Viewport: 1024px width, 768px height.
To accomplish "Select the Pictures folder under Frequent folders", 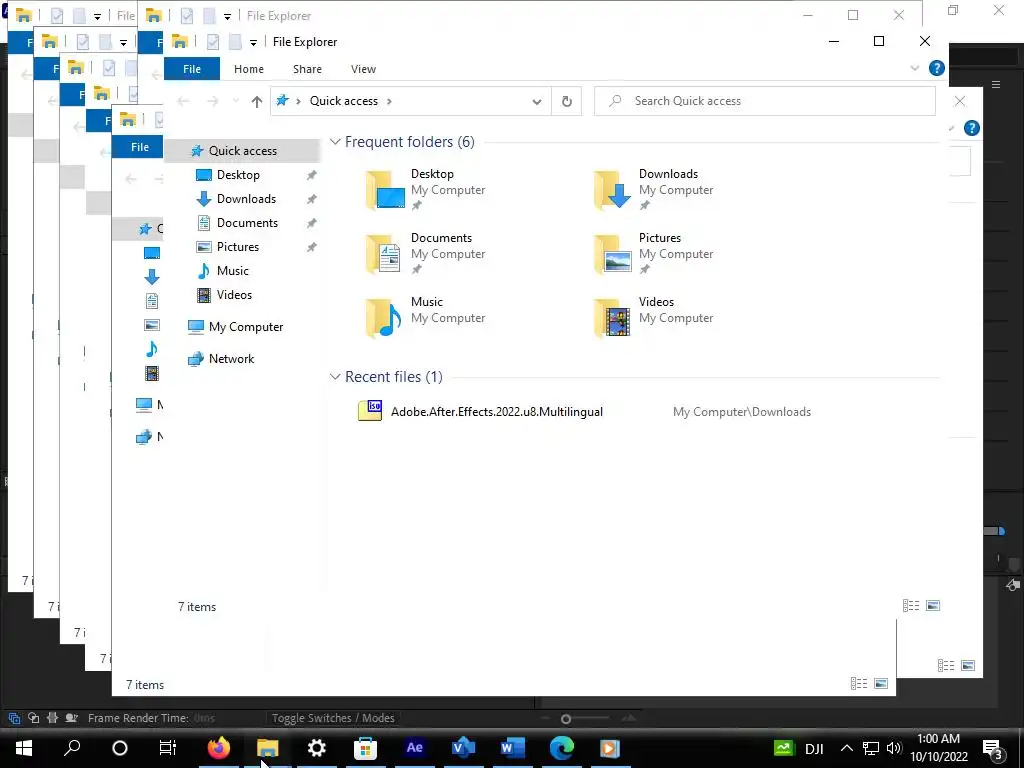I will pos(655,253).
